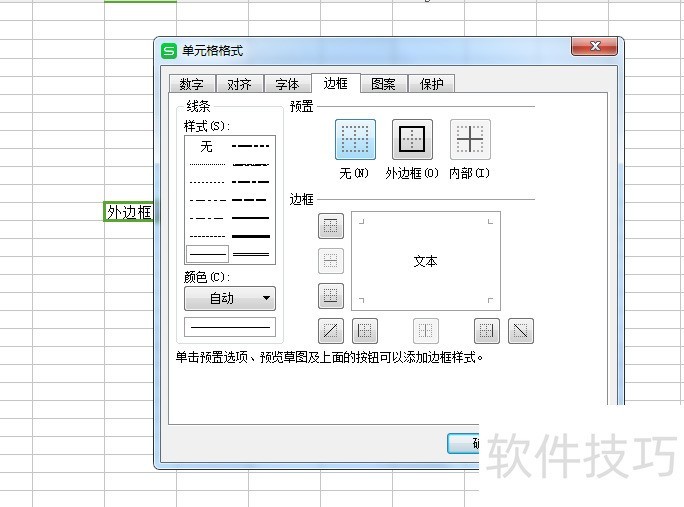Toggle diagonal-up border button

coord(331,331)
